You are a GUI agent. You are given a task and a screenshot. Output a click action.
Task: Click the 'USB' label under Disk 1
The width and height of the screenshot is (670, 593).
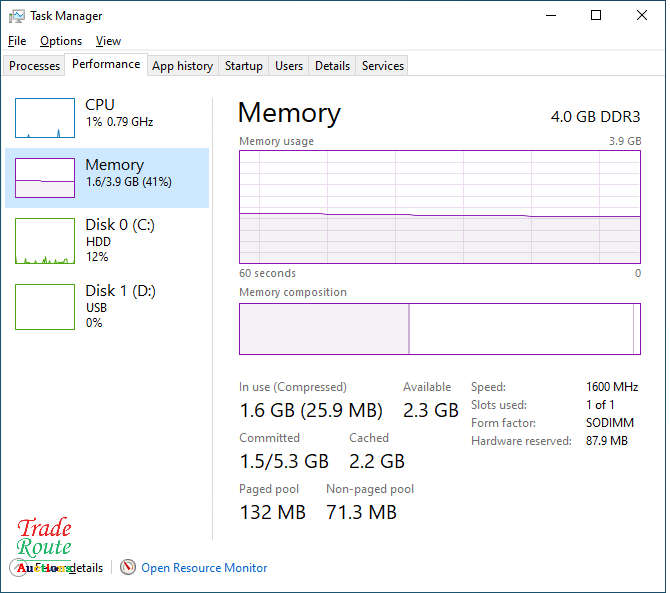pyautogui.click(x=96, y=308)
